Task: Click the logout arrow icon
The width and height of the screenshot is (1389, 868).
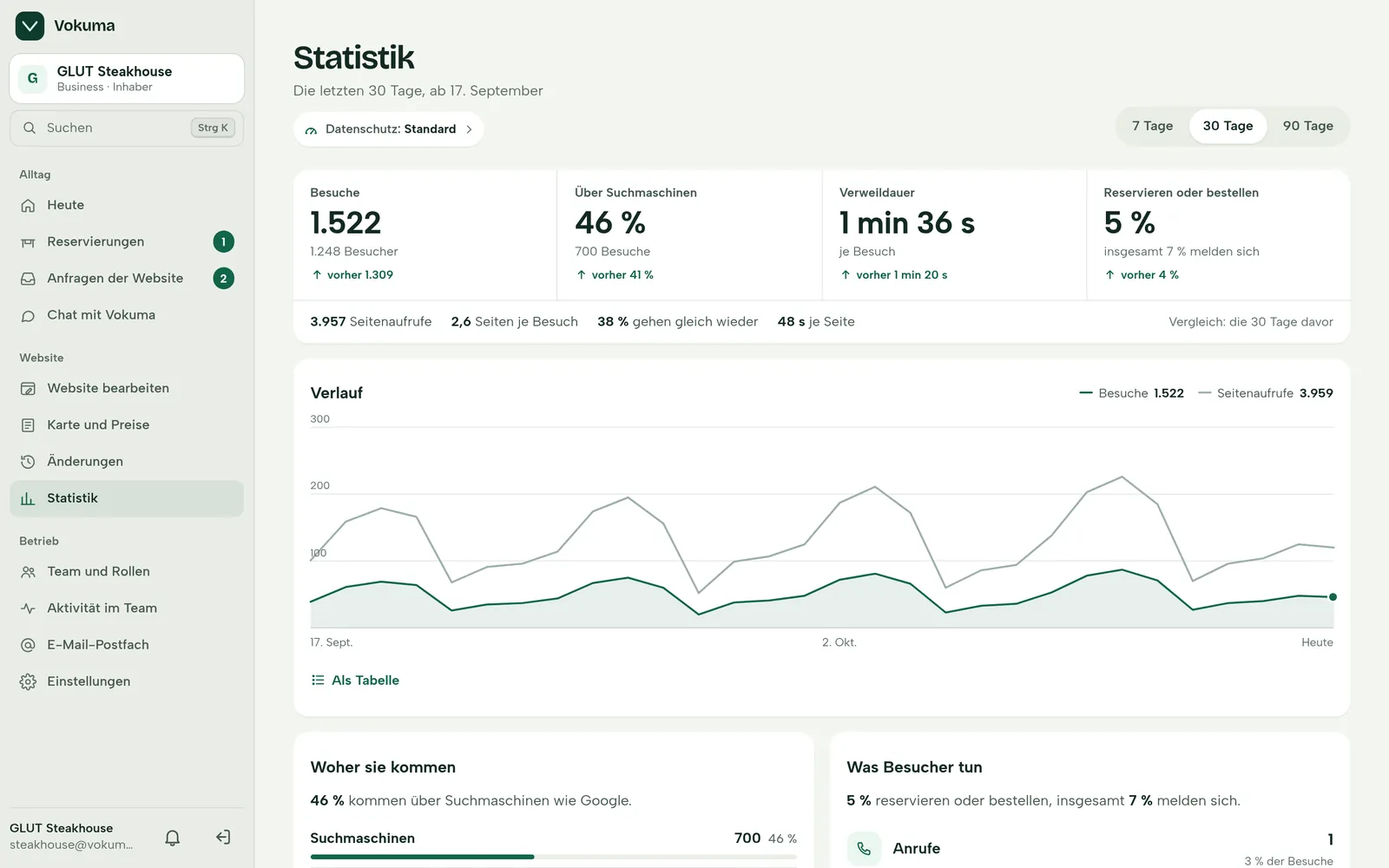Action: point(223,838)
